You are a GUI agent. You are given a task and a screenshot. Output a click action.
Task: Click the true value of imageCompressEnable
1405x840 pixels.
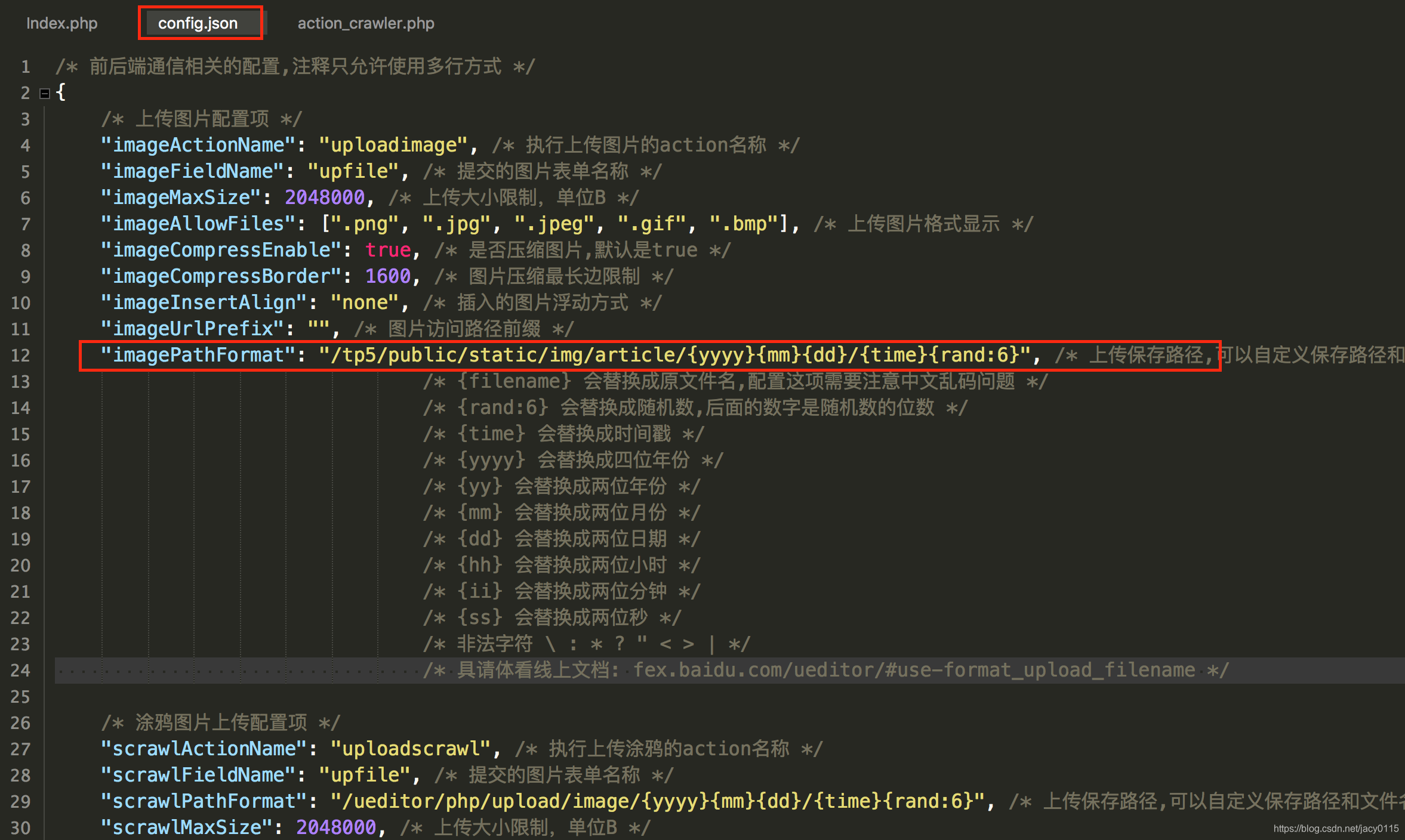(x=388, y=250)
